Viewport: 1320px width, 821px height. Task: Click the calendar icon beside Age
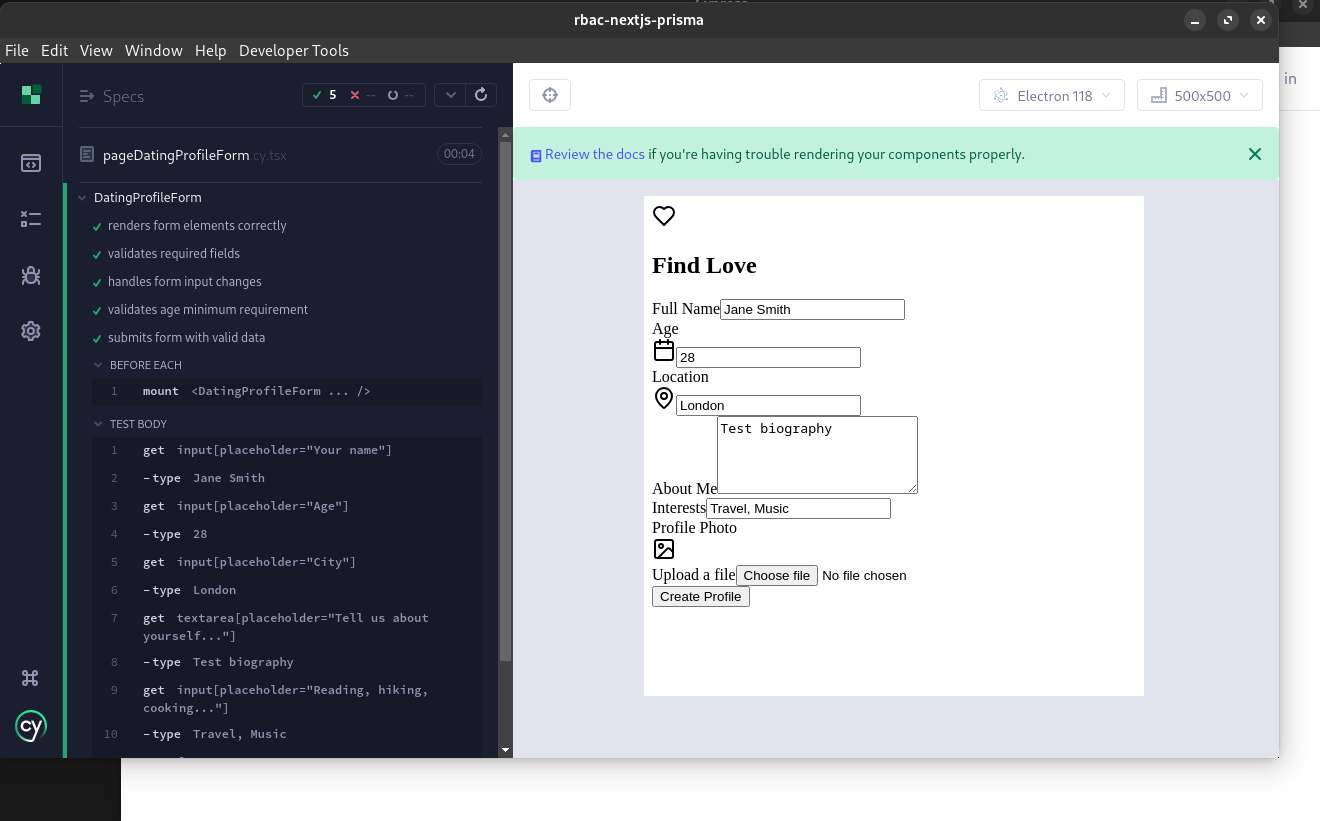tap(664, 350)
